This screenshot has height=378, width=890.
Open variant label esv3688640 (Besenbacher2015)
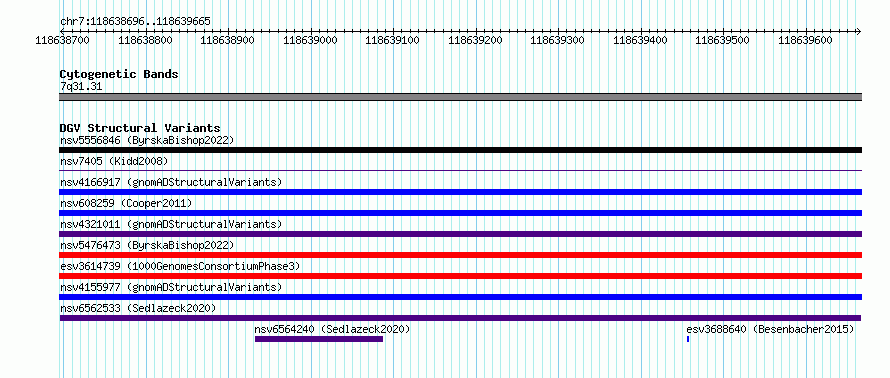[770, 329]
